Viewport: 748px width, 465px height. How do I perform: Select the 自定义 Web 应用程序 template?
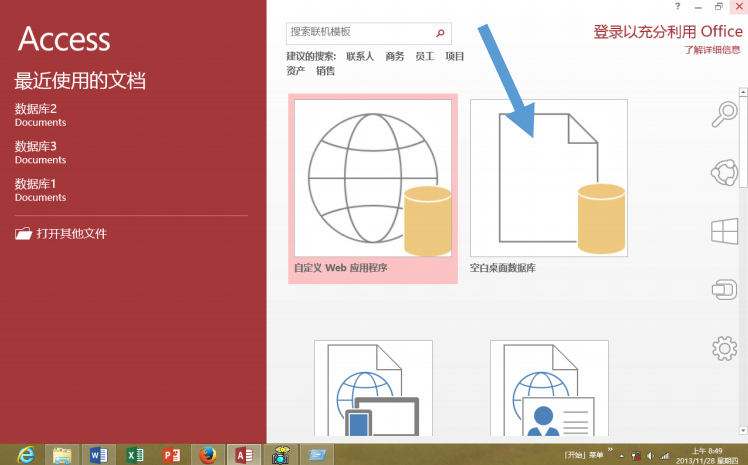pyautogui.click(x=373, y=188)
